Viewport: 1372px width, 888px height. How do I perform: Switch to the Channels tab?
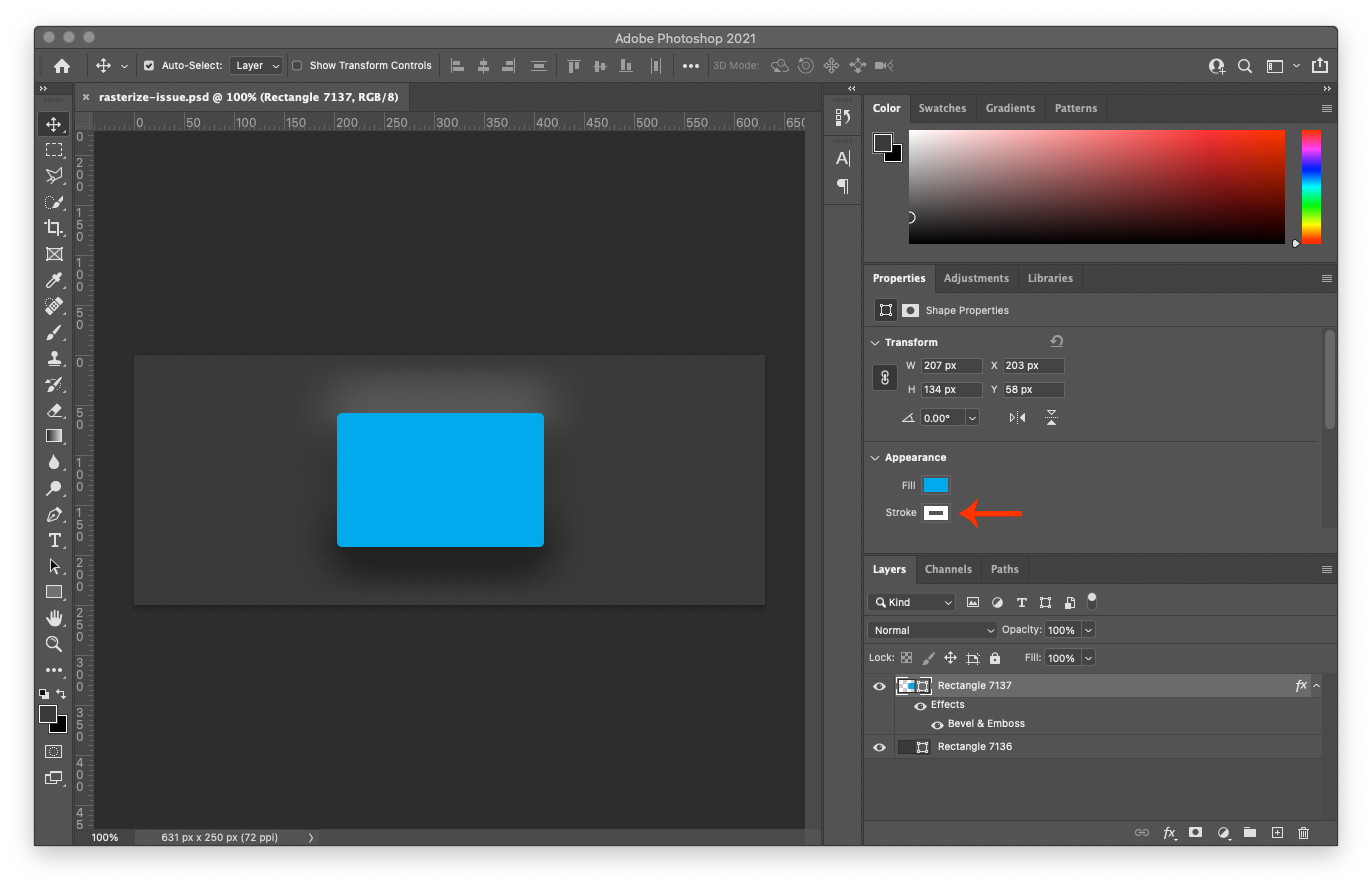(x=948, y=569)
